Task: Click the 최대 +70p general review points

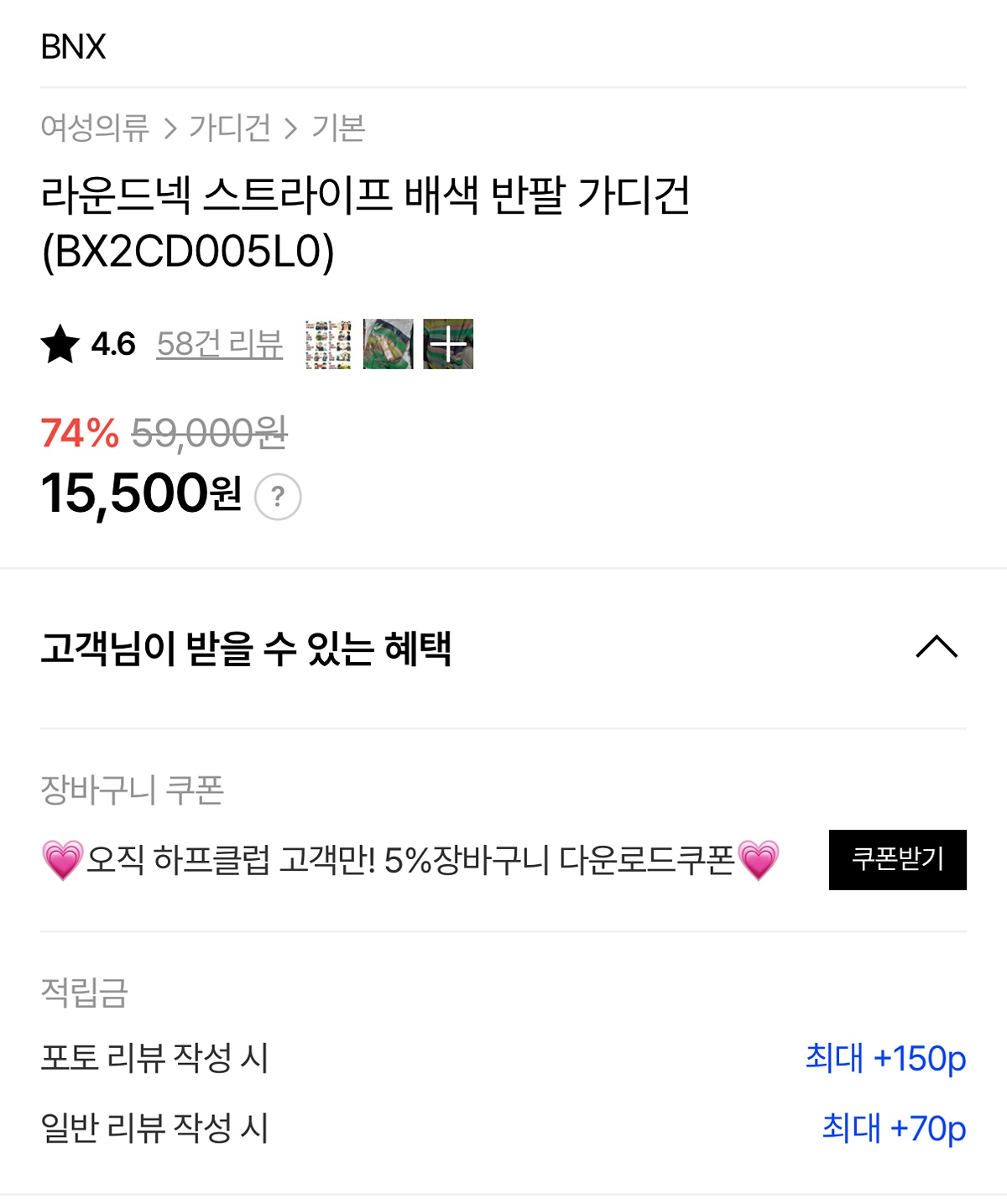Action: [x=894, y=1128]
